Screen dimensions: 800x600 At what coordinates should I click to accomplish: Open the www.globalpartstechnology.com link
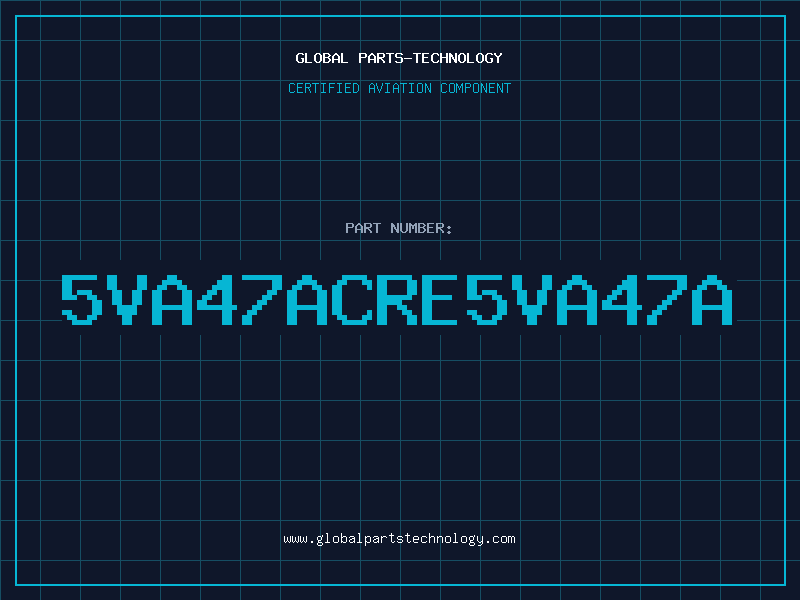click(x=399, y=539)
